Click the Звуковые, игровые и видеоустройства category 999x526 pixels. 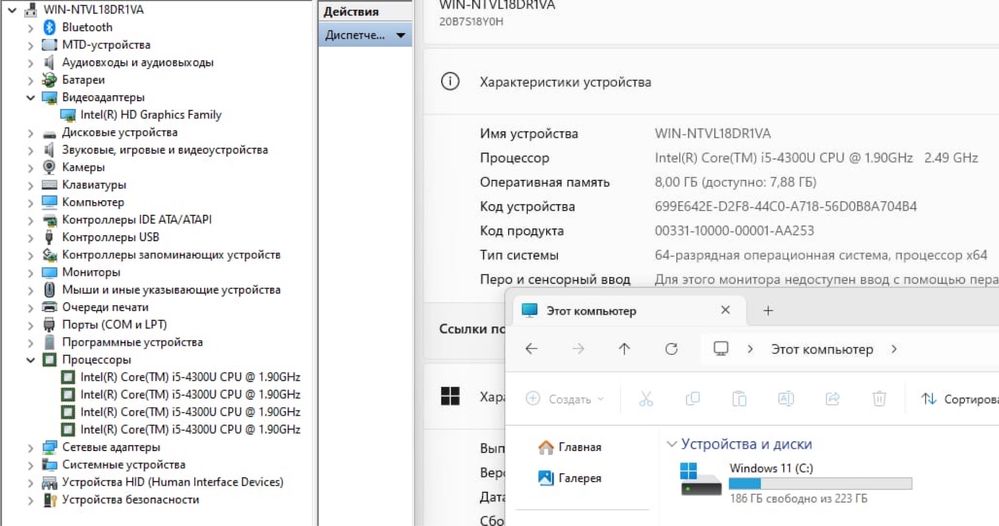(164, 150)
